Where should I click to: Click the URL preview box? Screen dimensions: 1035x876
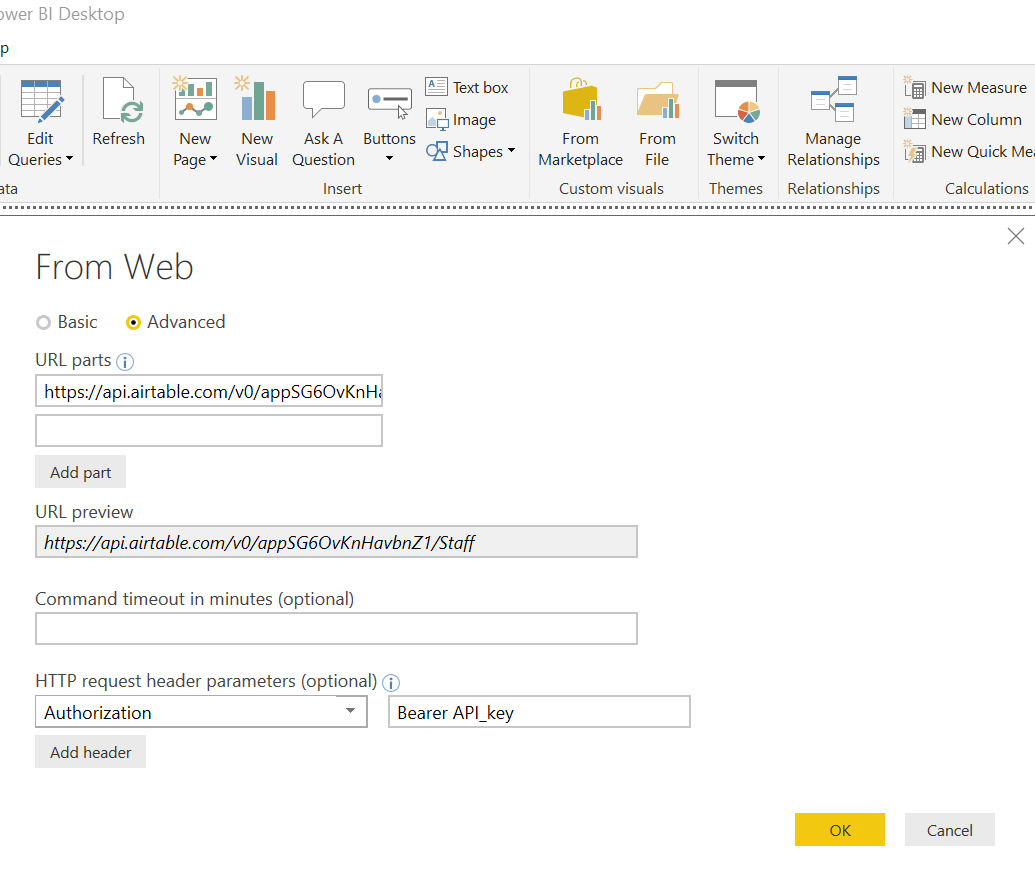(337, 542)
